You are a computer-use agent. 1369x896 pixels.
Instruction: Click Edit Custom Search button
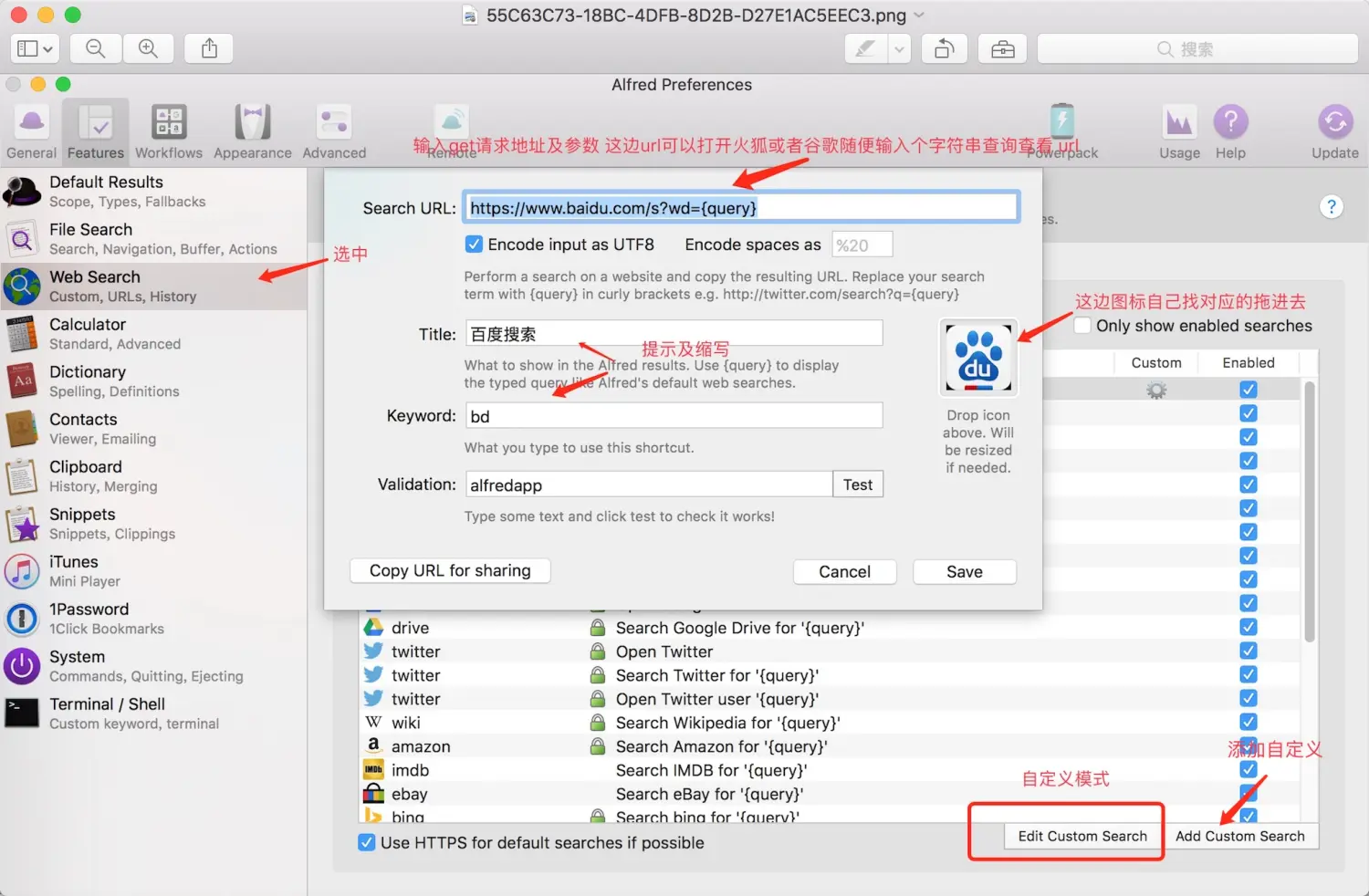(1082, 836)
